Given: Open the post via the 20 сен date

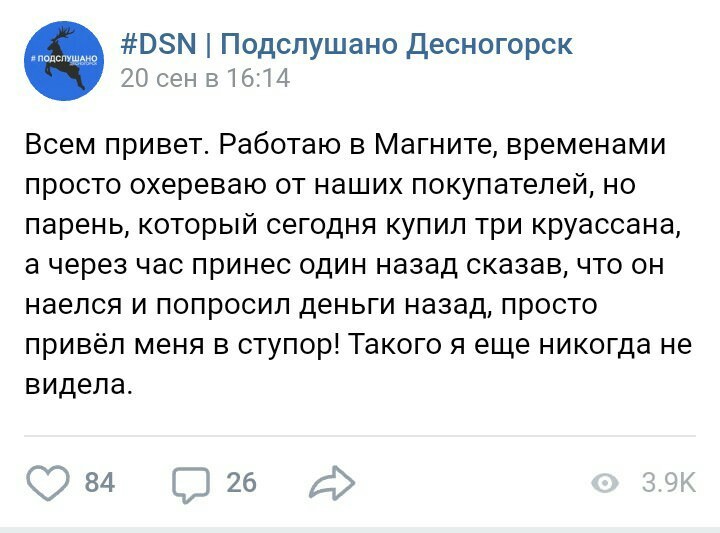Looking at the screenshot, I should [x=156, y=78].
